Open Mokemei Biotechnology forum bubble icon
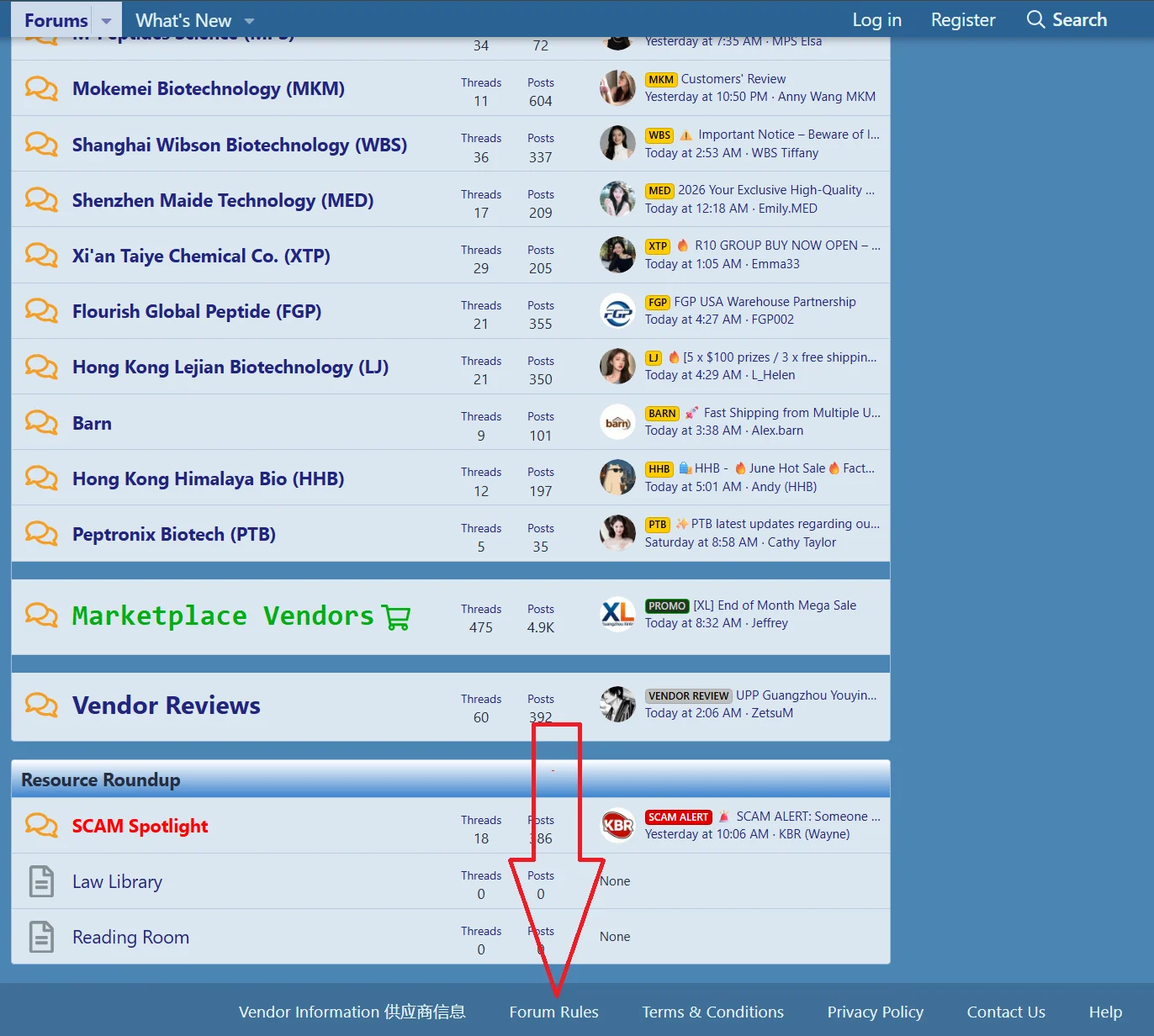The height and width of the screenshot is (1036, 1154). point(41,88)
